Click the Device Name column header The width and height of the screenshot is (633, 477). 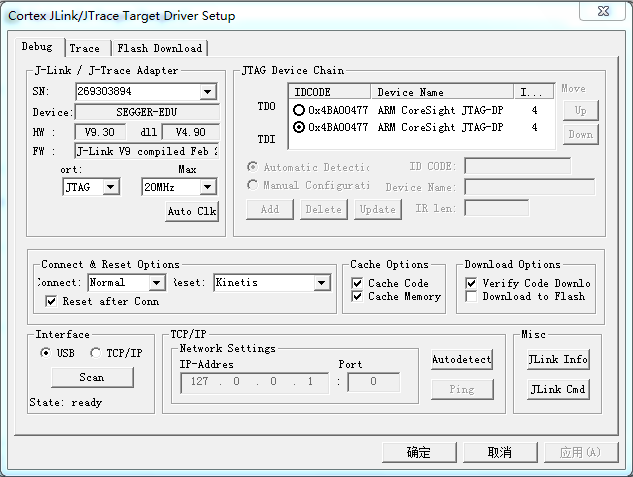[442, 92]
